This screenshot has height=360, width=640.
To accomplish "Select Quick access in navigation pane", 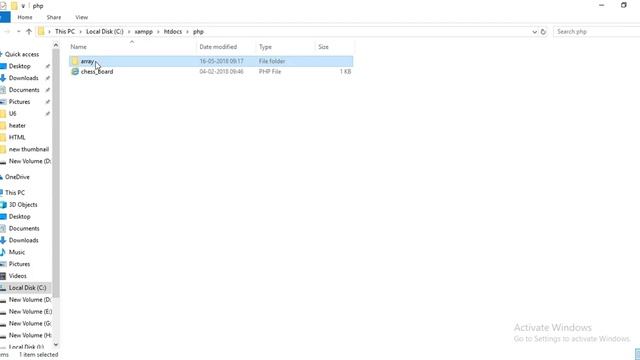I will click(22, 54).
